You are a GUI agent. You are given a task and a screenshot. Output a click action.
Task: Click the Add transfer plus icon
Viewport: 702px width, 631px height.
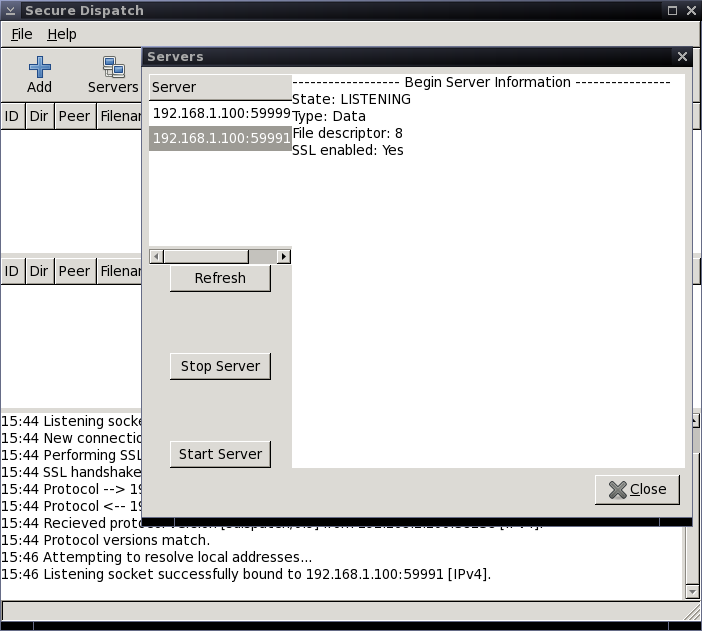[39, 68]
